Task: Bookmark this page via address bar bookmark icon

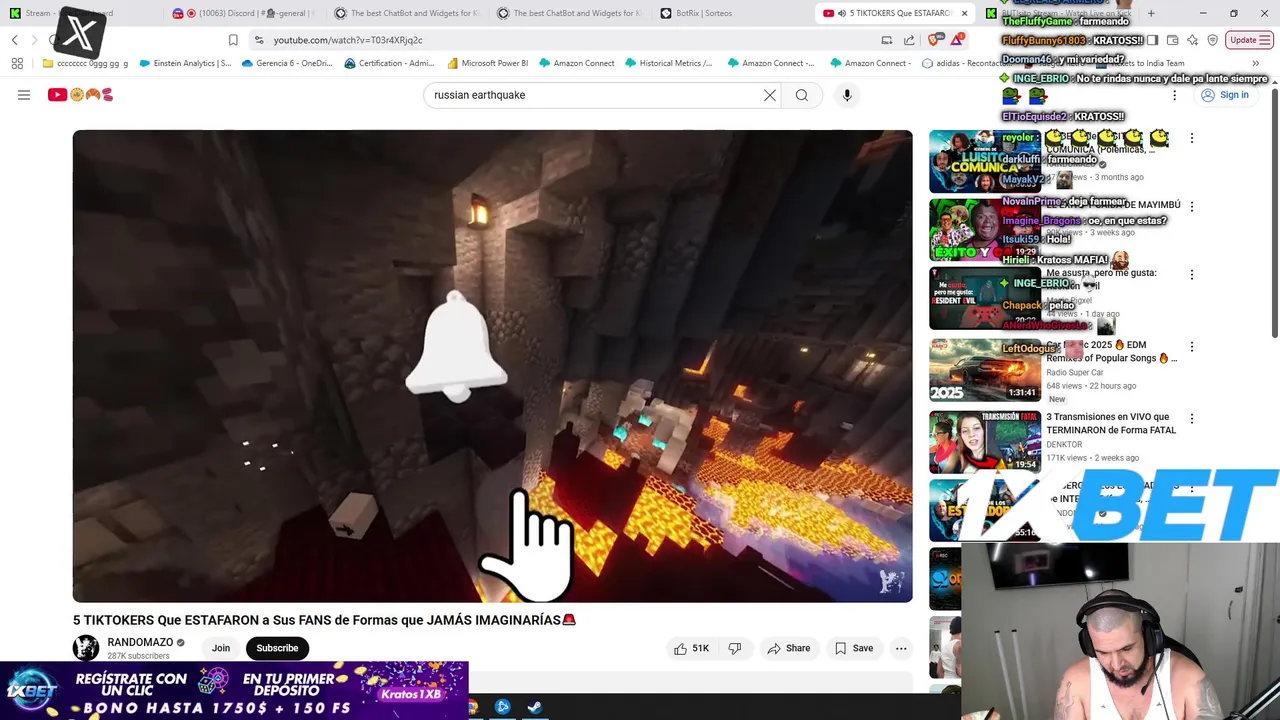Action: [x=233, y=40]
